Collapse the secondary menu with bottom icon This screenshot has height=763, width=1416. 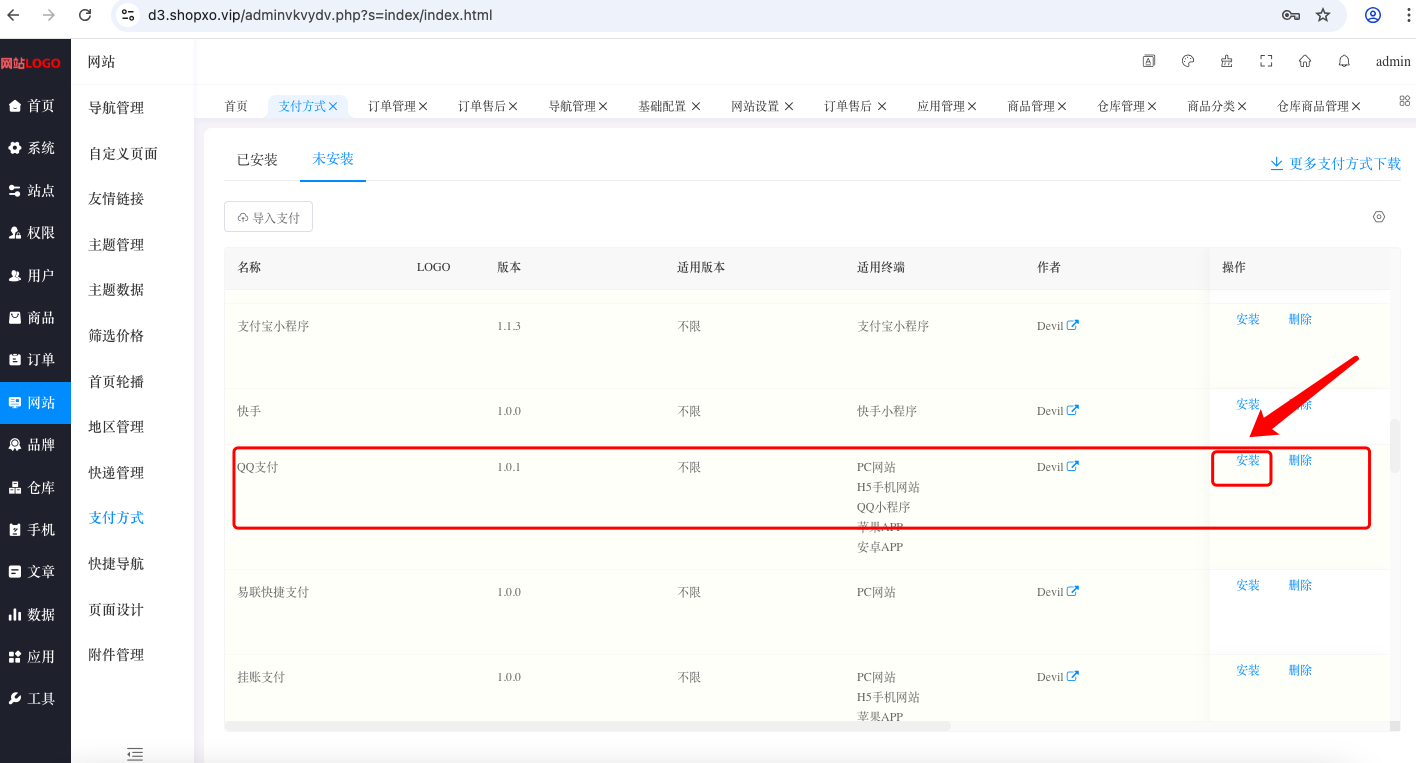[135, 754]
